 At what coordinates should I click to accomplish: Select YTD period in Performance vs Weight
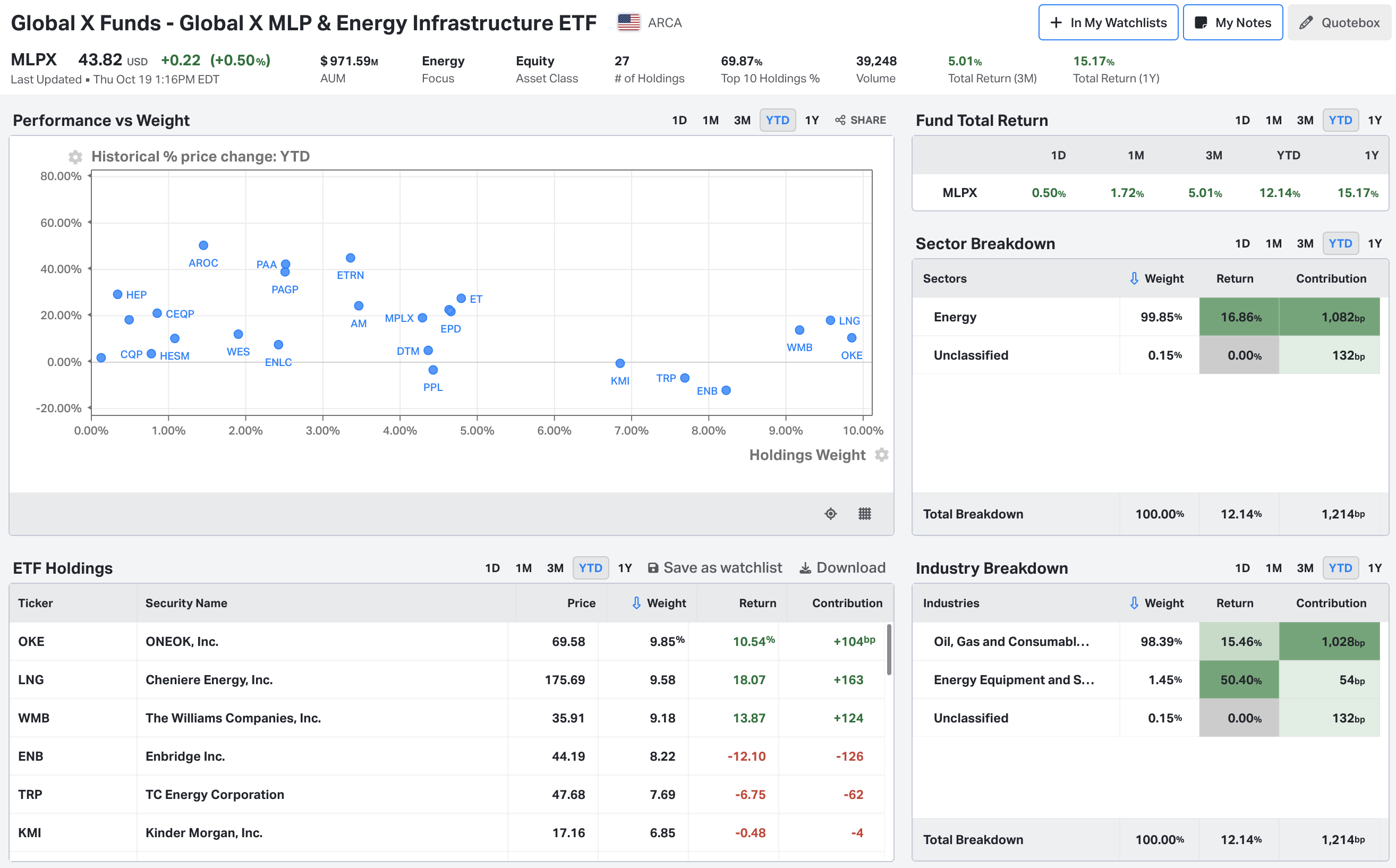778,120
